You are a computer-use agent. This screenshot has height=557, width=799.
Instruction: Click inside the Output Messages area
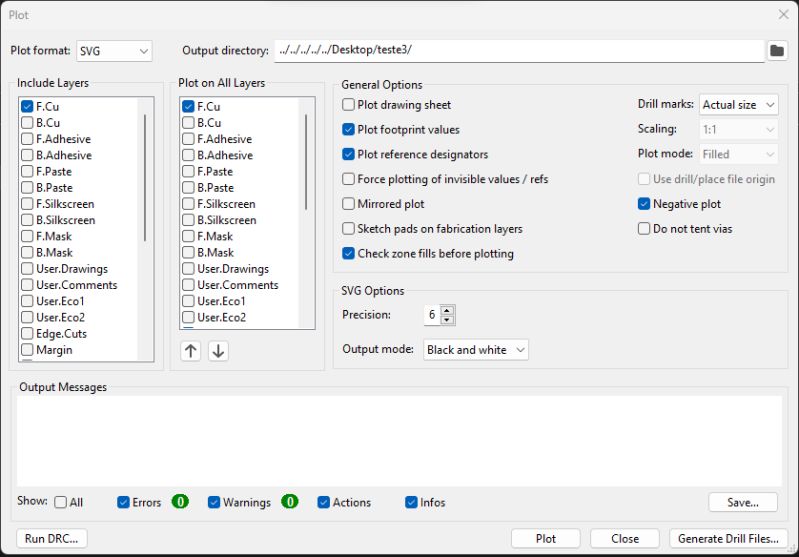click(x=400, y=441)
